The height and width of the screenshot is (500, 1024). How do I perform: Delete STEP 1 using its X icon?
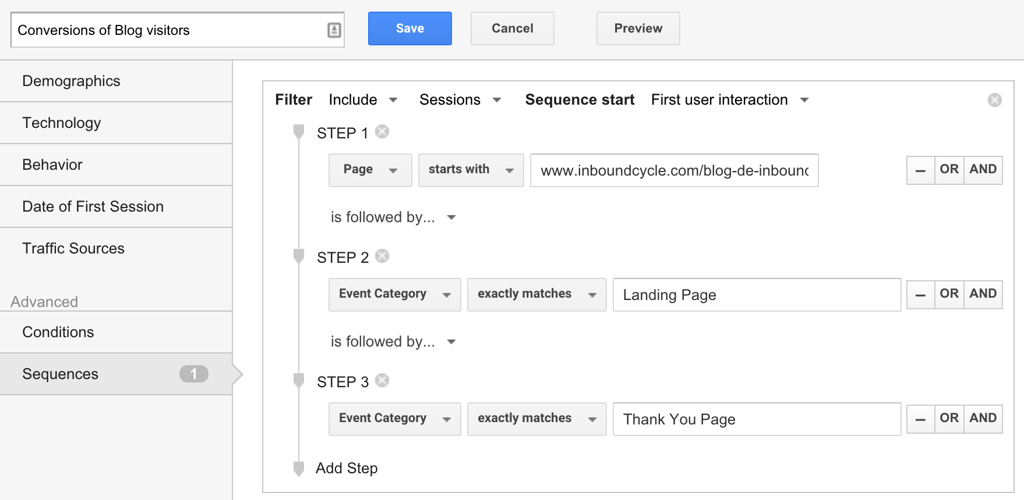382,132
